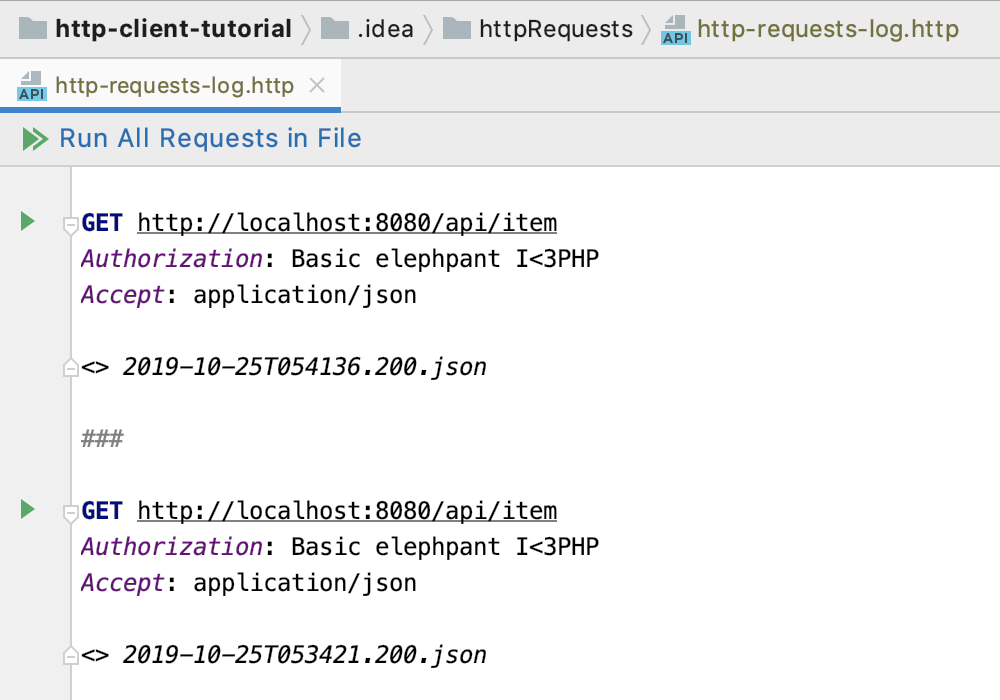Screen dimensions: 1000x700
Task: Open the first localhost:8080/api/item URL
Action: [x=346, y=222]
